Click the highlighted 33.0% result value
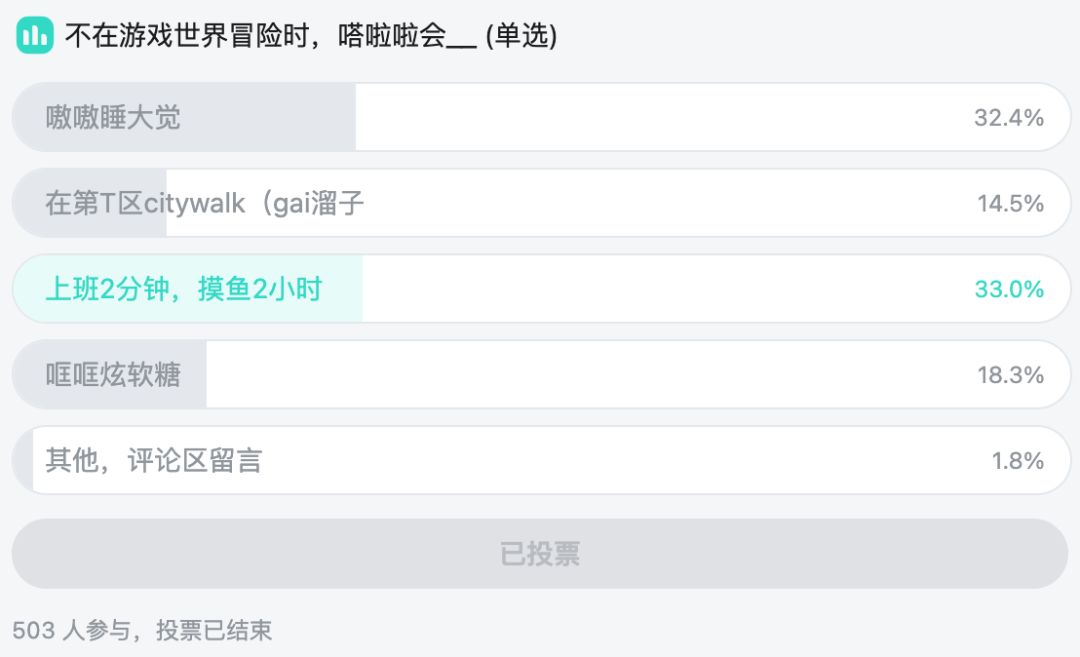The height and width of the screenshot is (657, 1080). [x=1008, y=289]
